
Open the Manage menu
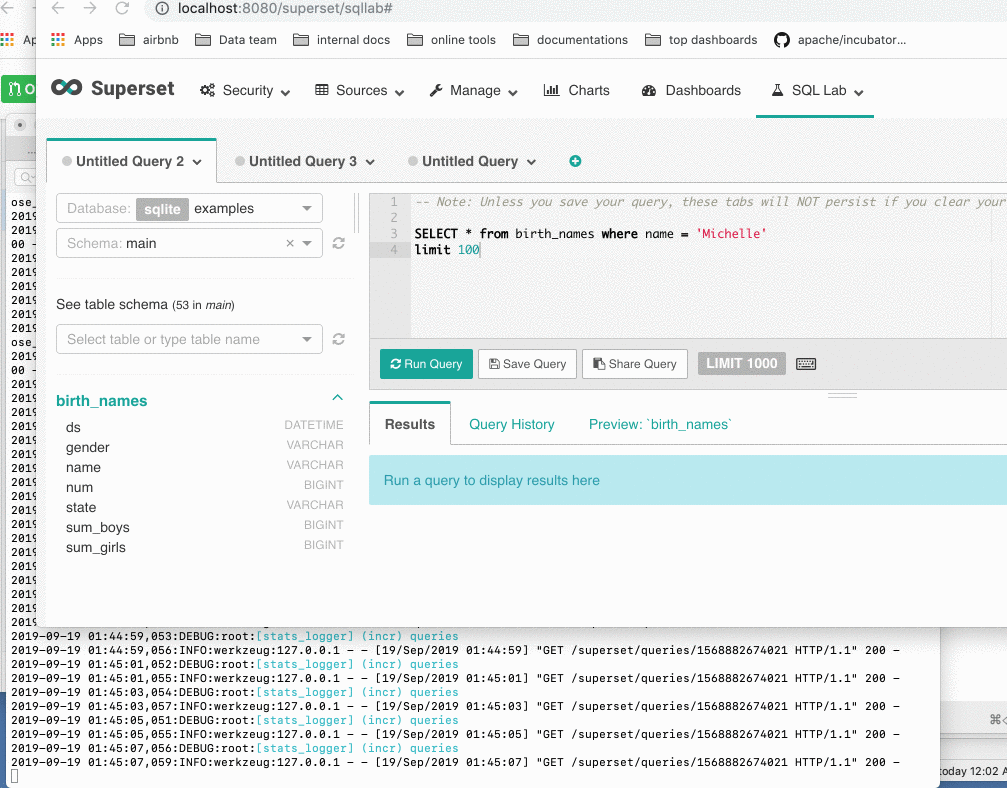pos(473,91)
